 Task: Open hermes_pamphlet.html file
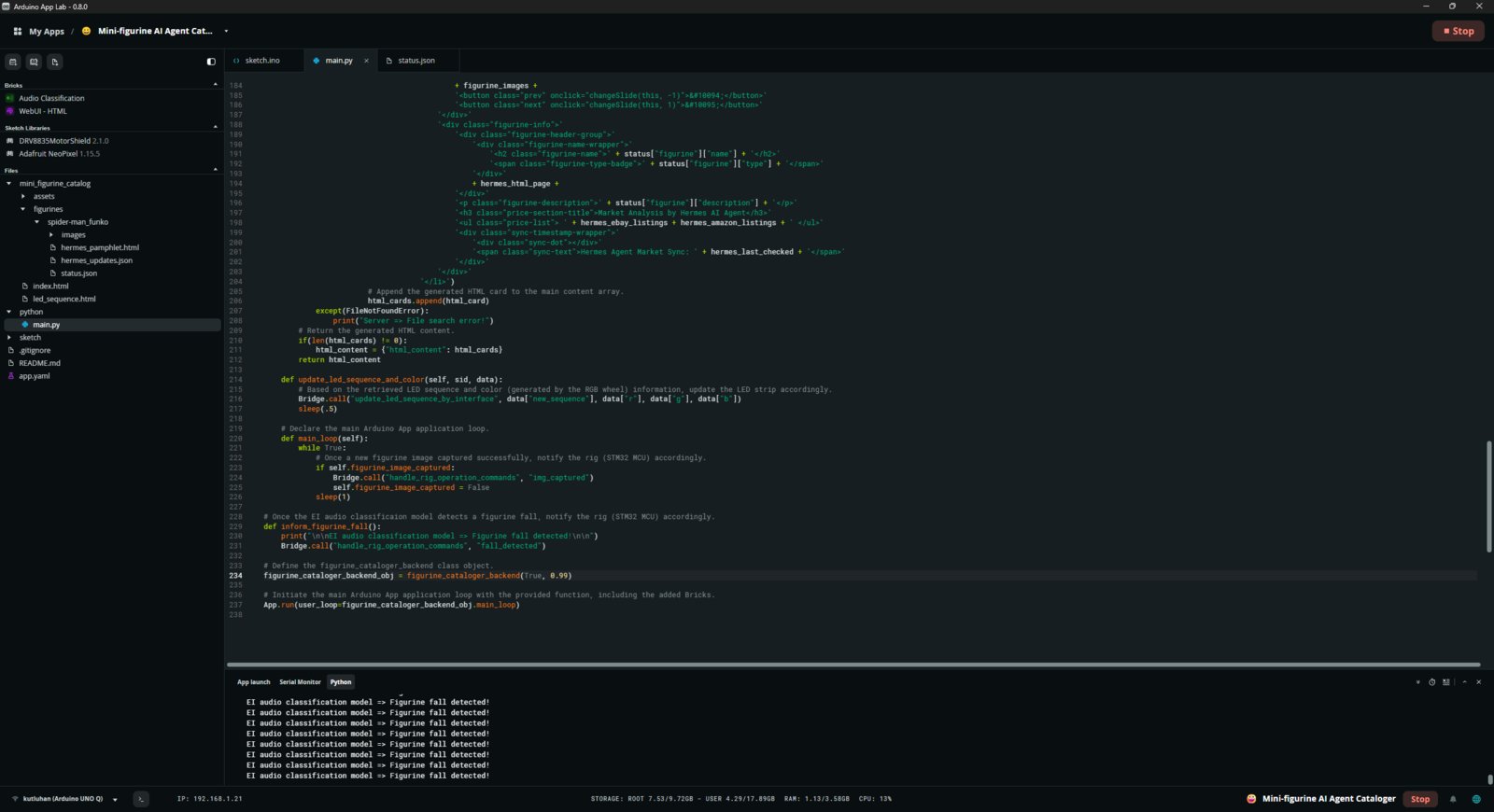100,247
